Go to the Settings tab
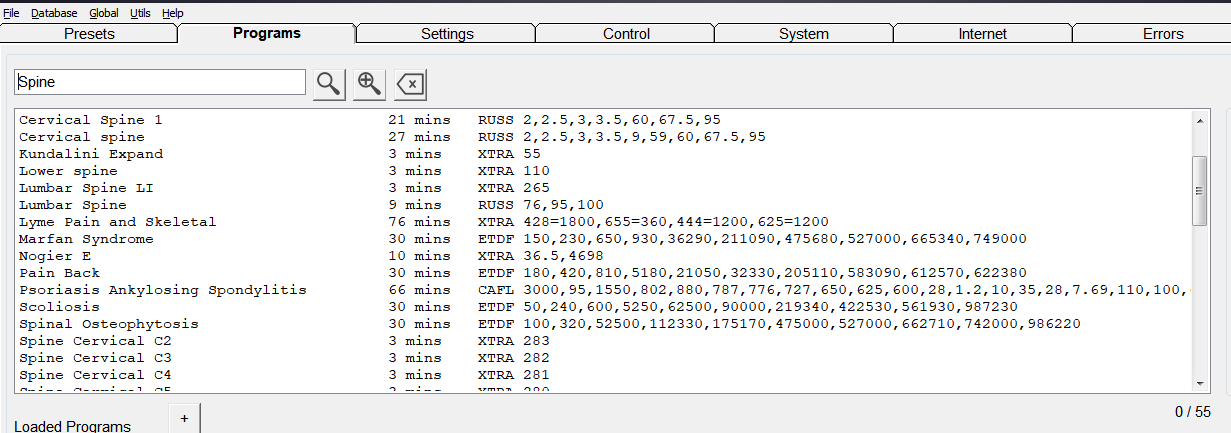The height and width of the screenshot is (433, 1231). click(447, 34)
